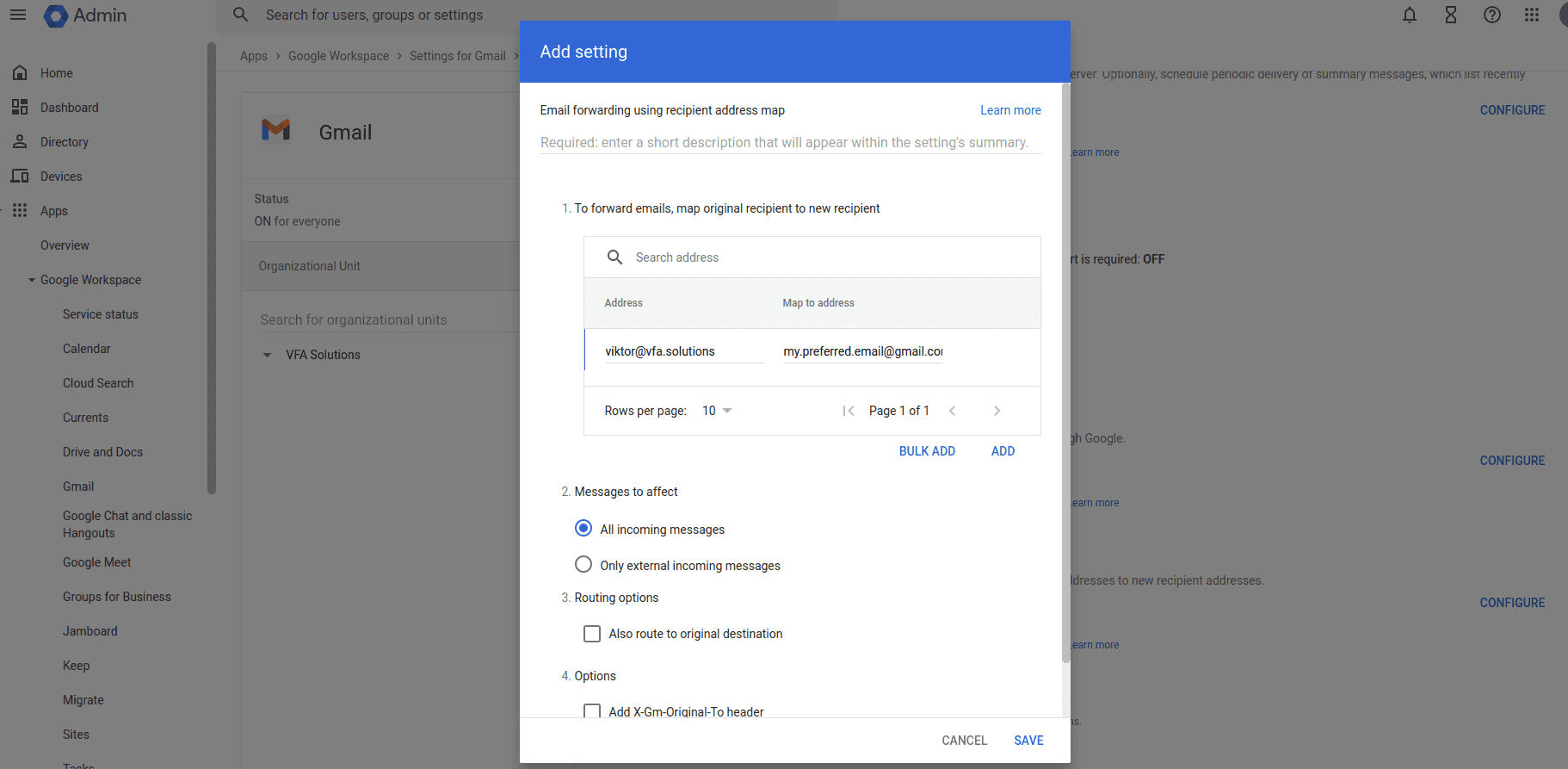Viewport: 1568px width, 769px height.
Task: Go to first page of address table
Action: point(849,411)
